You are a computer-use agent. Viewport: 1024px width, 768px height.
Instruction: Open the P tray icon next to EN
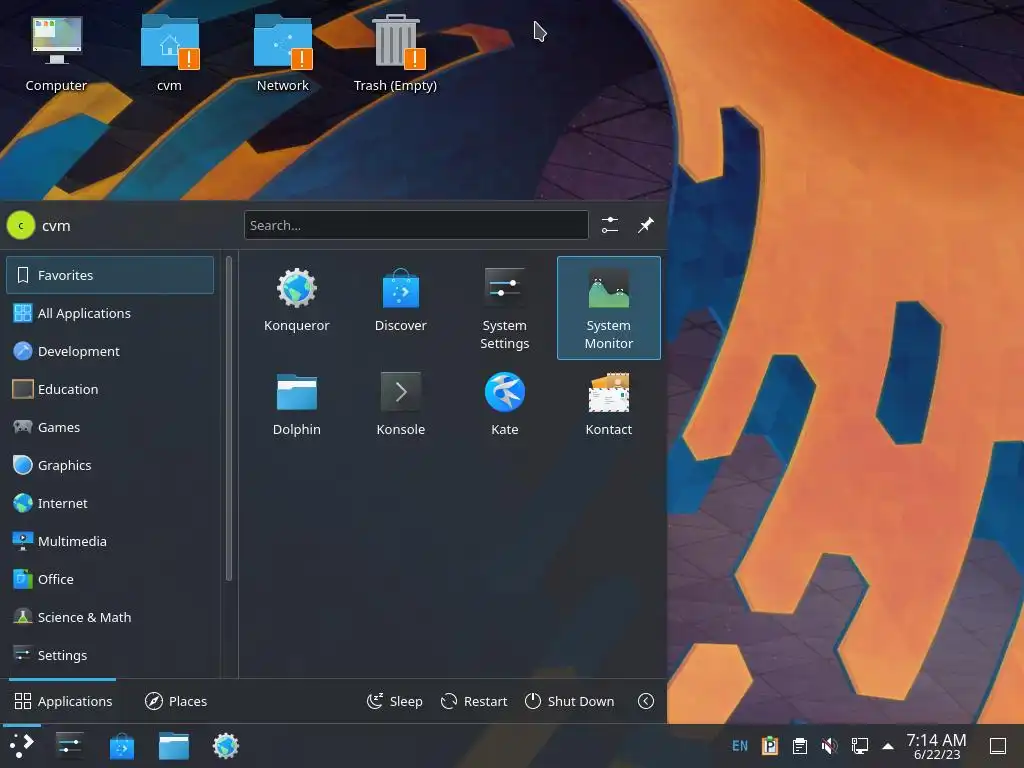771,745
